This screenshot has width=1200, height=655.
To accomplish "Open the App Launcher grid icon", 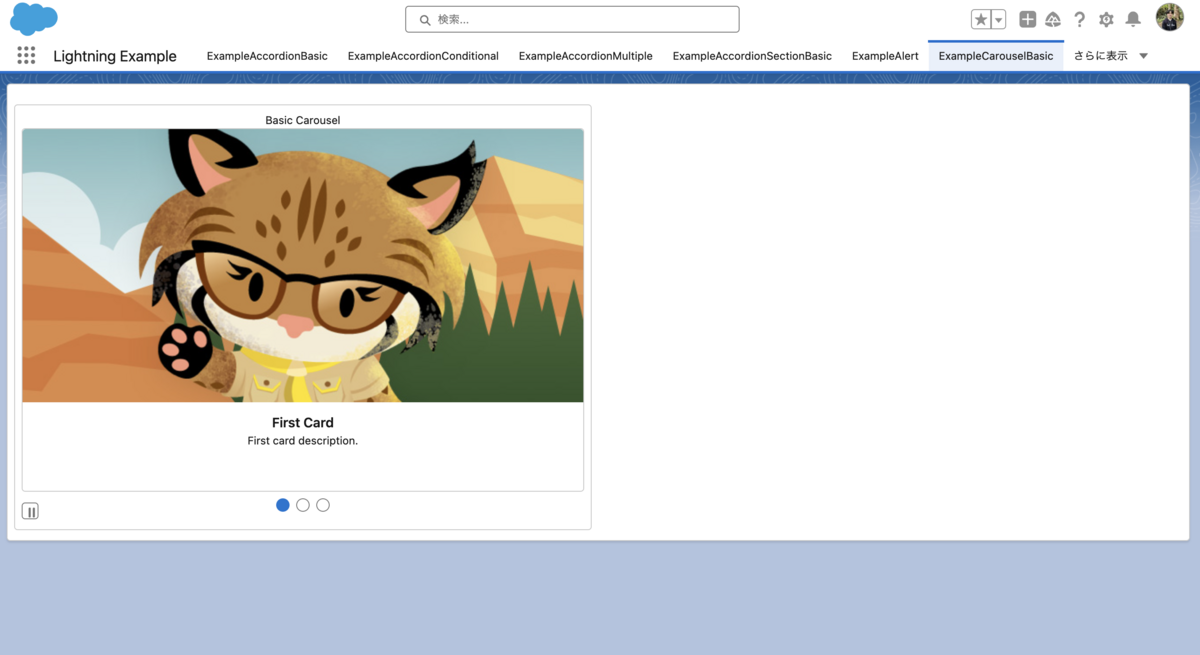I will (x=25, y=55).
